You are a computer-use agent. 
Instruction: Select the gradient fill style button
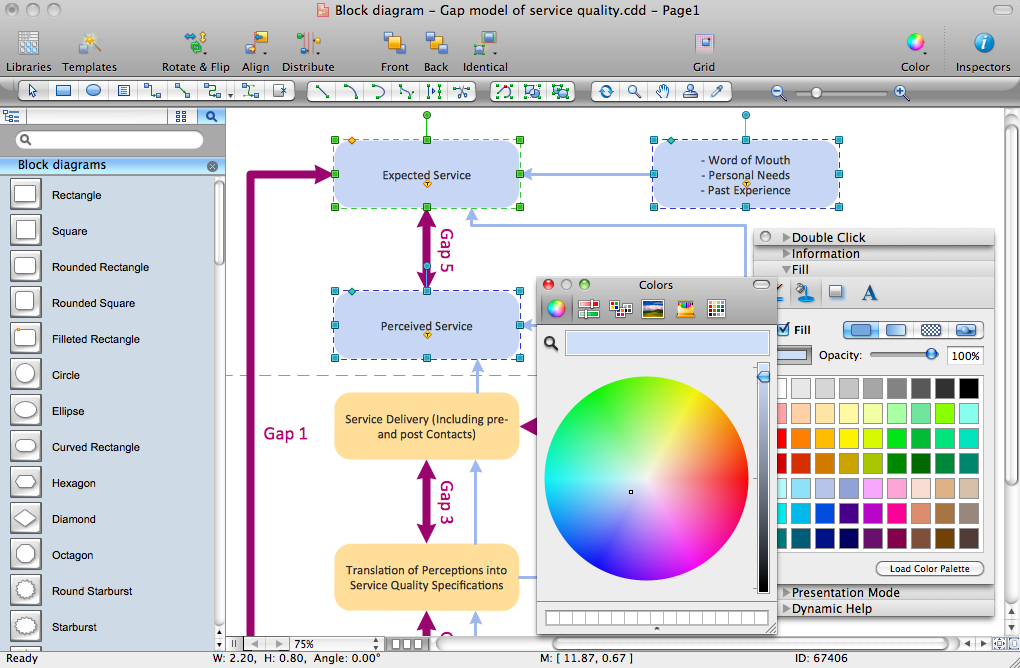[x=896, y=330]
